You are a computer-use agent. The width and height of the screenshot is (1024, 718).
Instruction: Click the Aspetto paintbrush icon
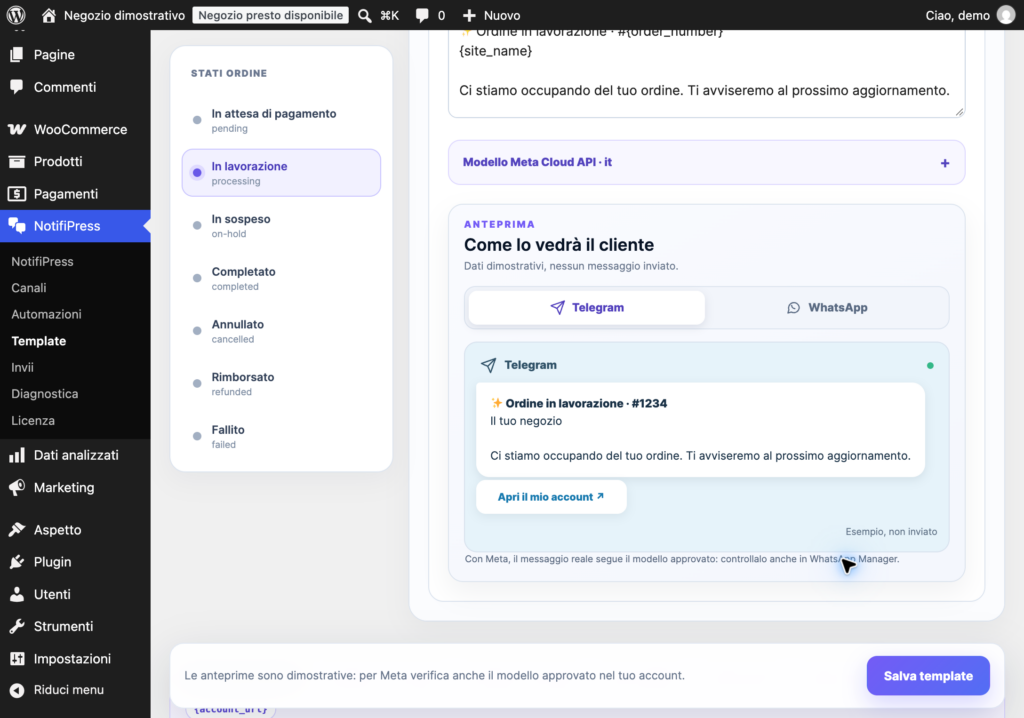pyautogui.click(x=17, y=530)
